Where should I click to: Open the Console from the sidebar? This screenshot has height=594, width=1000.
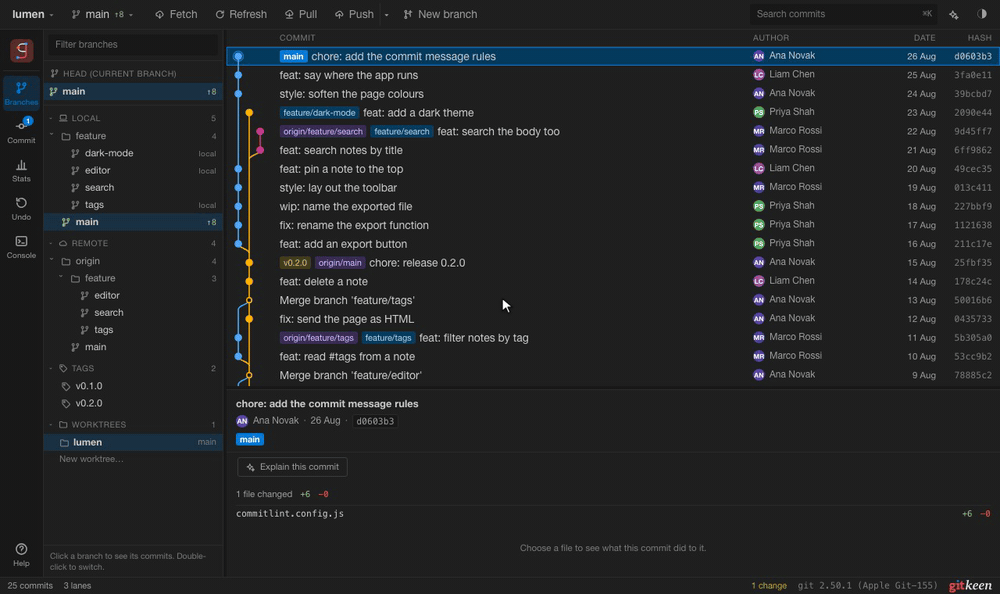point(21,246)
